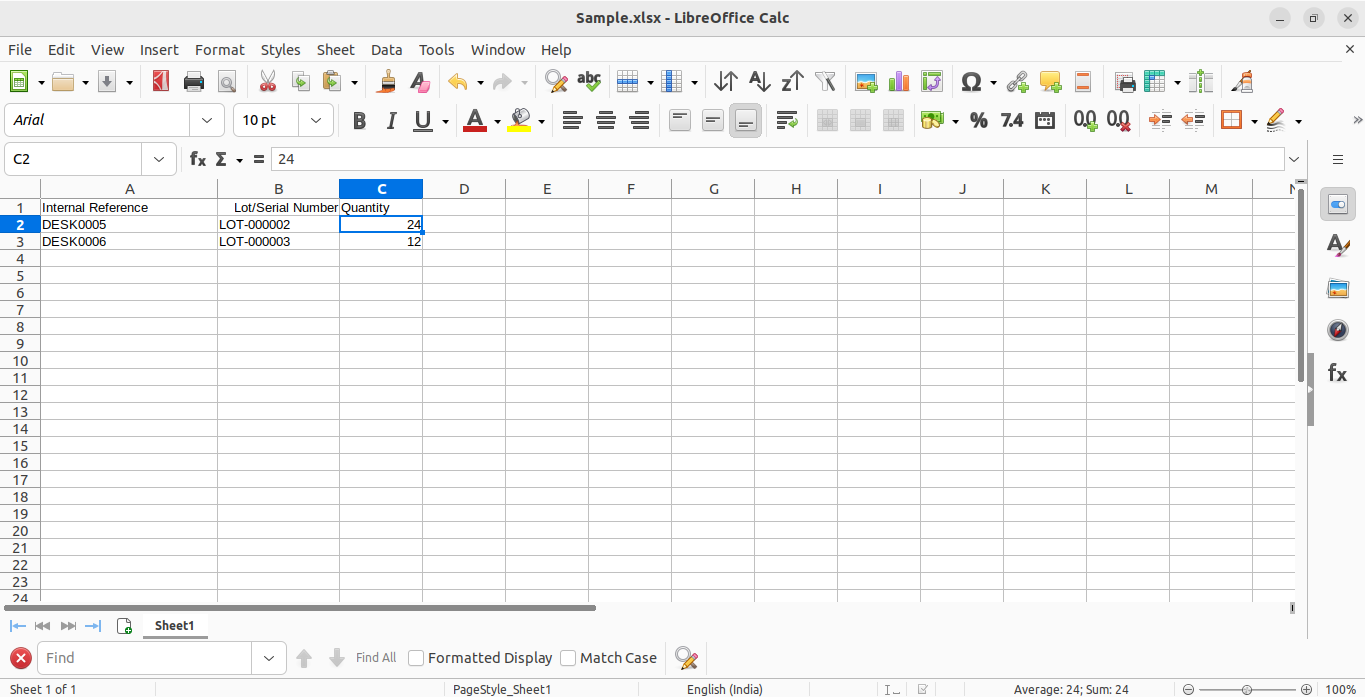Click the Copy icon
The height and width of the screenshot is (697, 1365).
point(300,82)
